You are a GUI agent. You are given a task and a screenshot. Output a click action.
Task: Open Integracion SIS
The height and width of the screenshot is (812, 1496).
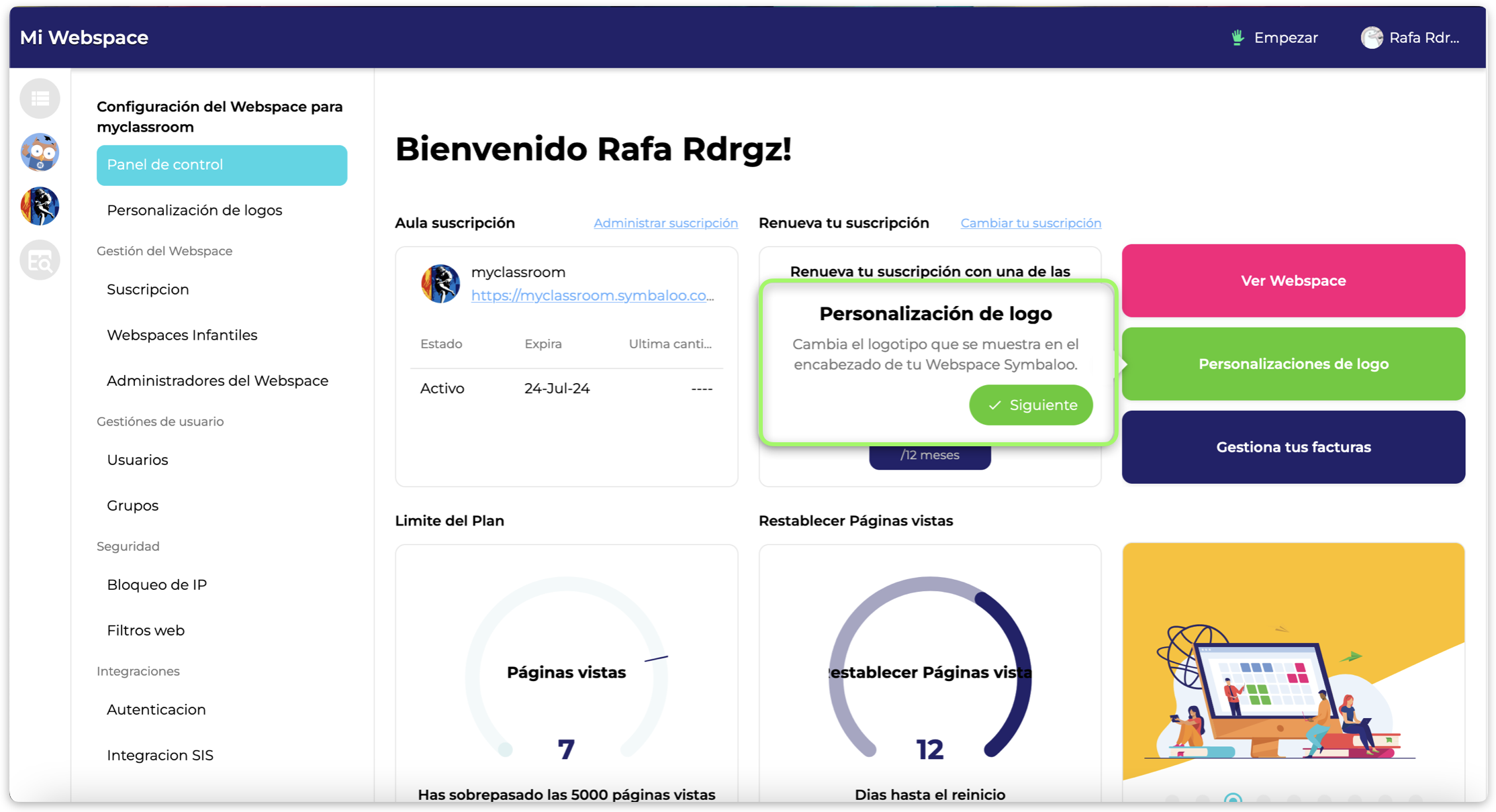point(160,755)
